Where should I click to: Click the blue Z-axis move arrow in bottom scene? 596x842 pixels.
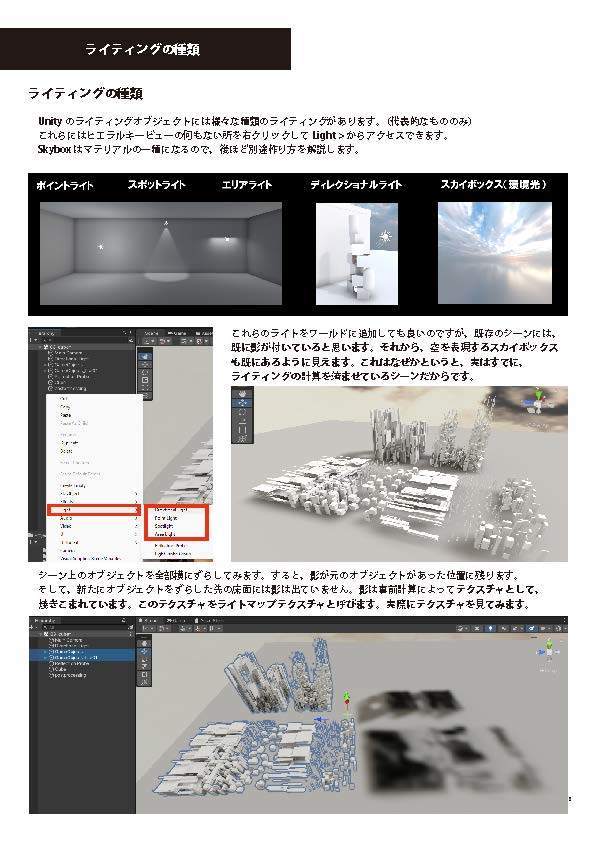(x=321, y=719)
